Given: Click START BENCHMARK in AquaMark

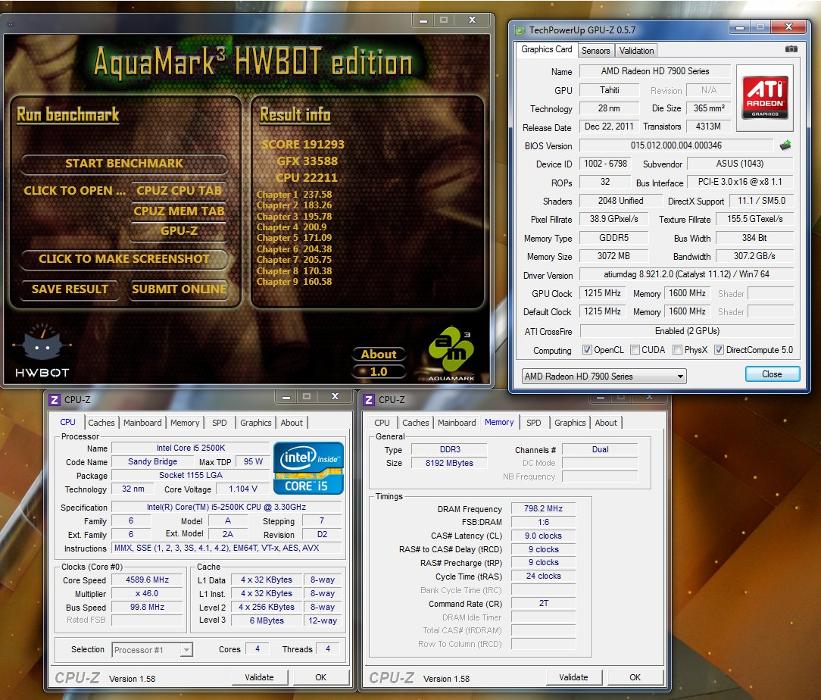Looking at the screenshot, I should tap(124, 163).
